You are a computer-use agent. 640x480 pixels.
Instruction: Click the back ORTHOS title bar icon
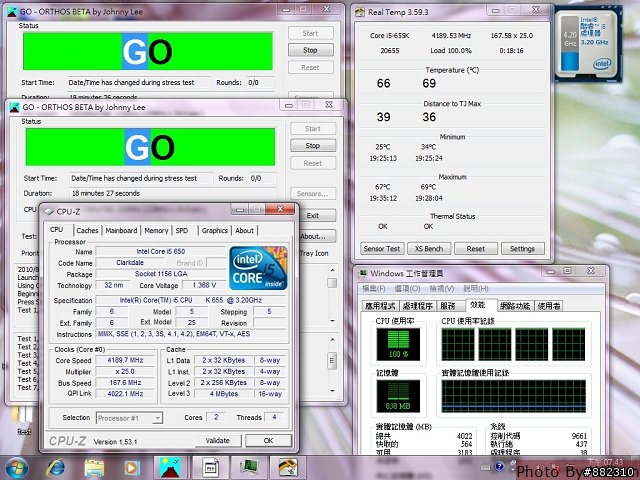[12, 12]
